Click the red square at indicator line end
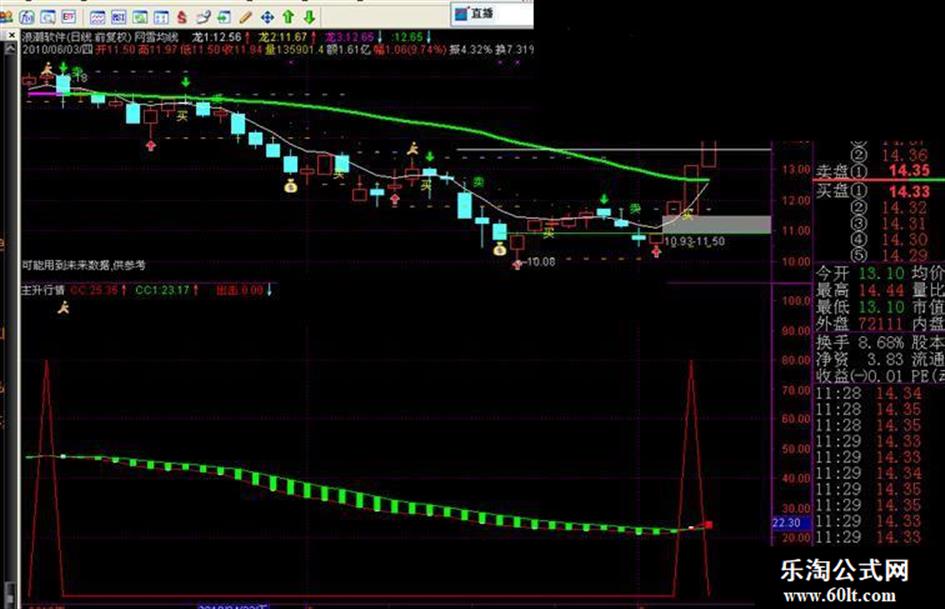The height and width of the screenshot is (609, 945). (x=709, y=525)
